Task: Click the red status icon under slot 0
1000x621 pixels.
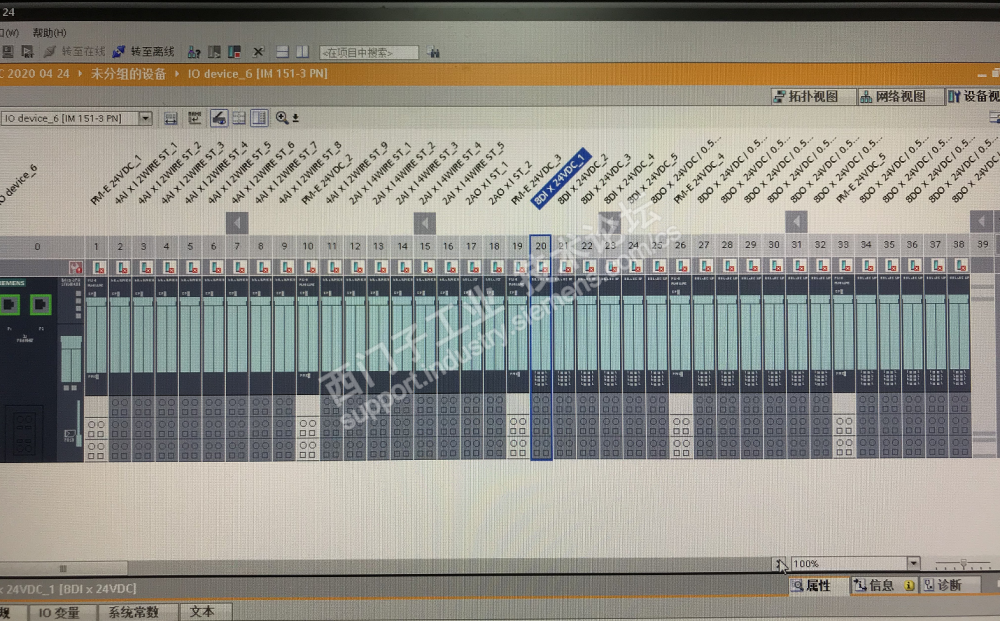Action: tap(75, 267)
